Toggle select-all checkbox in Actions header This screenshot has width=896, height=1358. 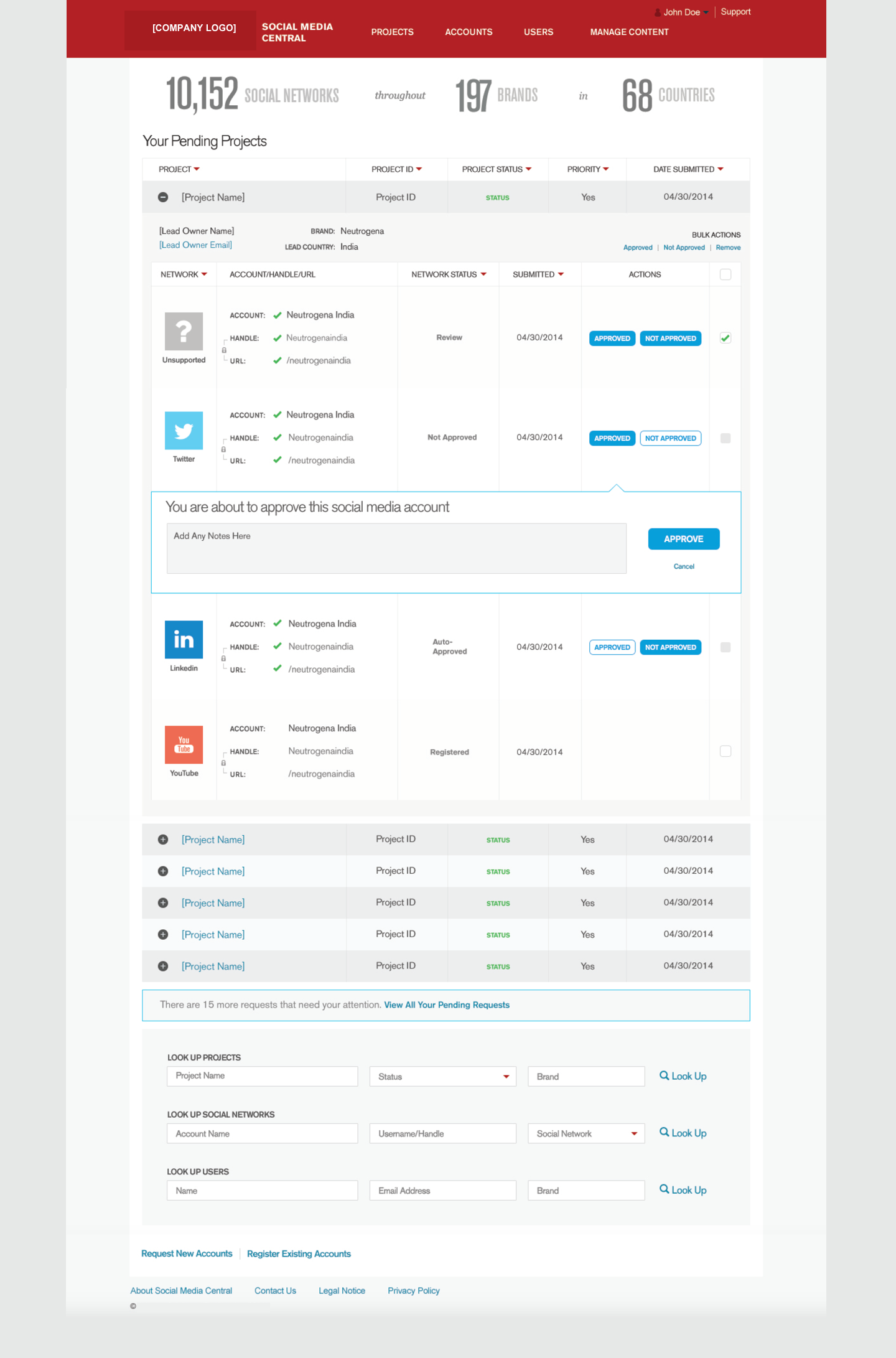(x=726, y=274)
